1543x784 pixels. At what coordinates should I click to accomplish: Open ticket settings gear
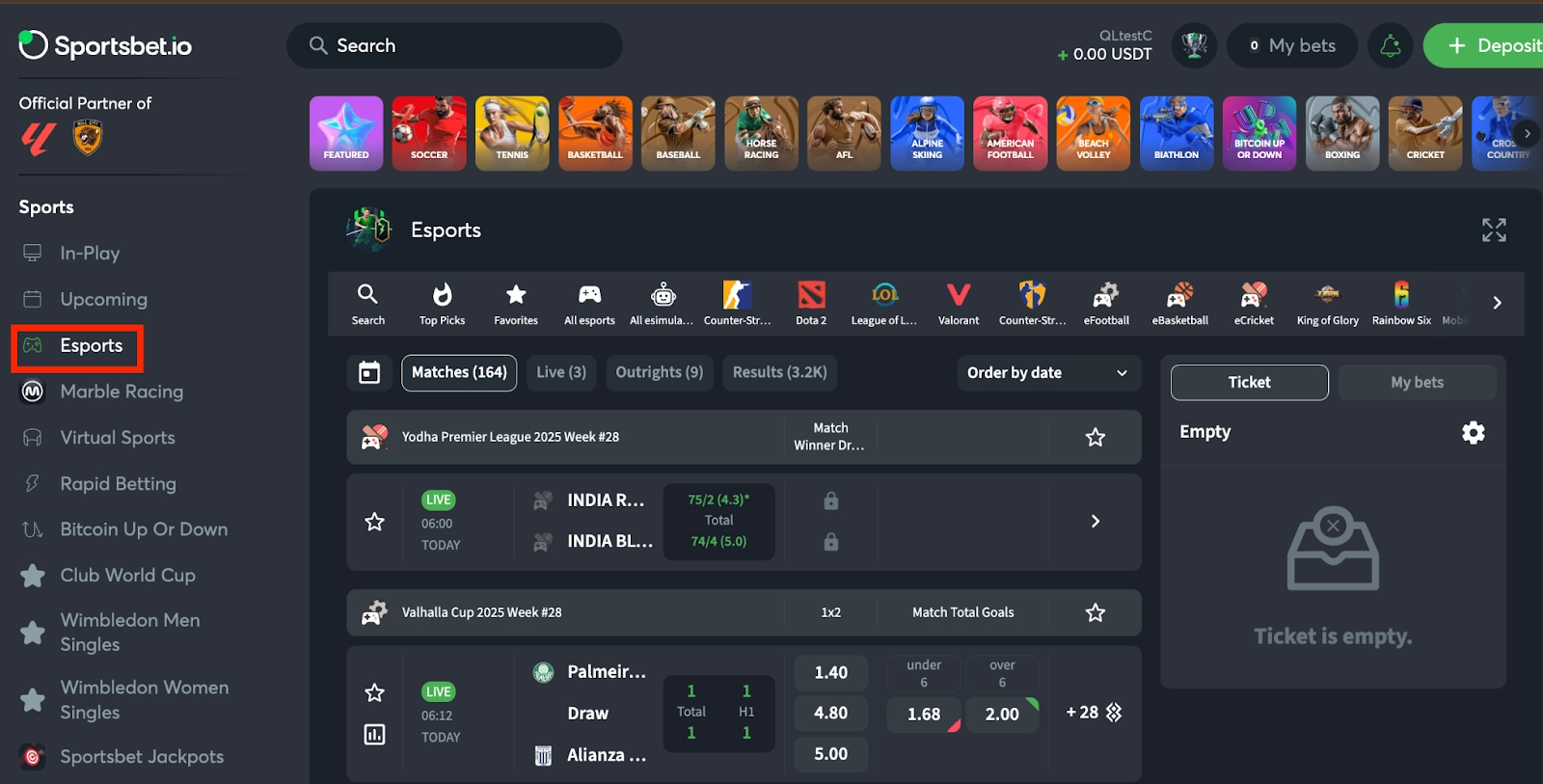pos(1474,432)
